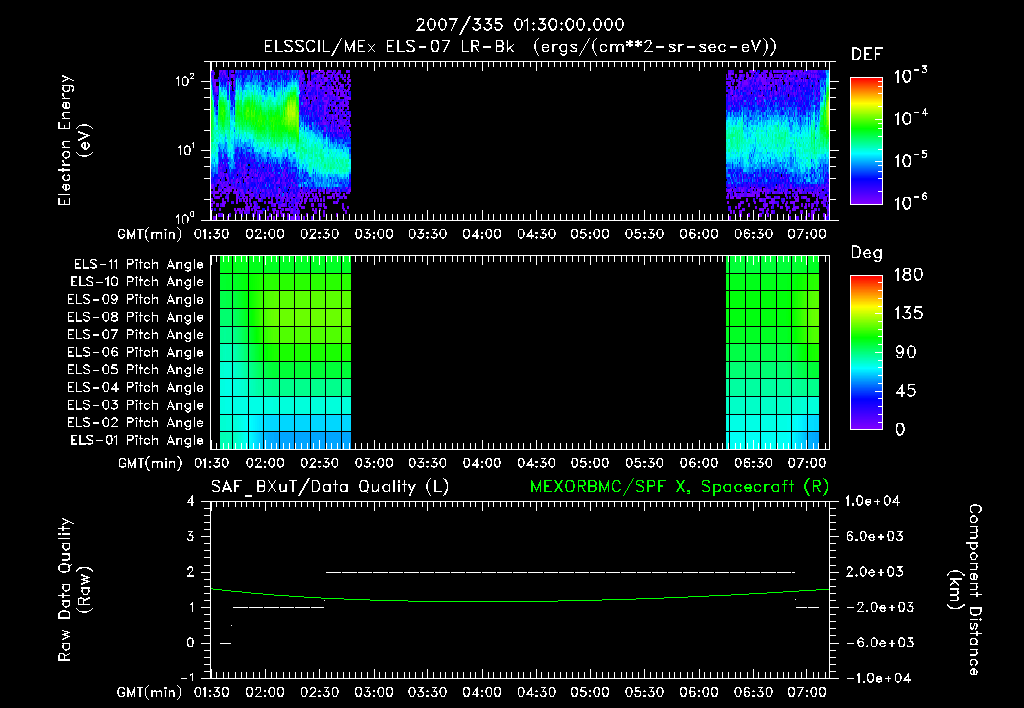Click the "Electron Energy (eV)" axis label
This screenshot has height=708, width=1024.
coord(74,140)
